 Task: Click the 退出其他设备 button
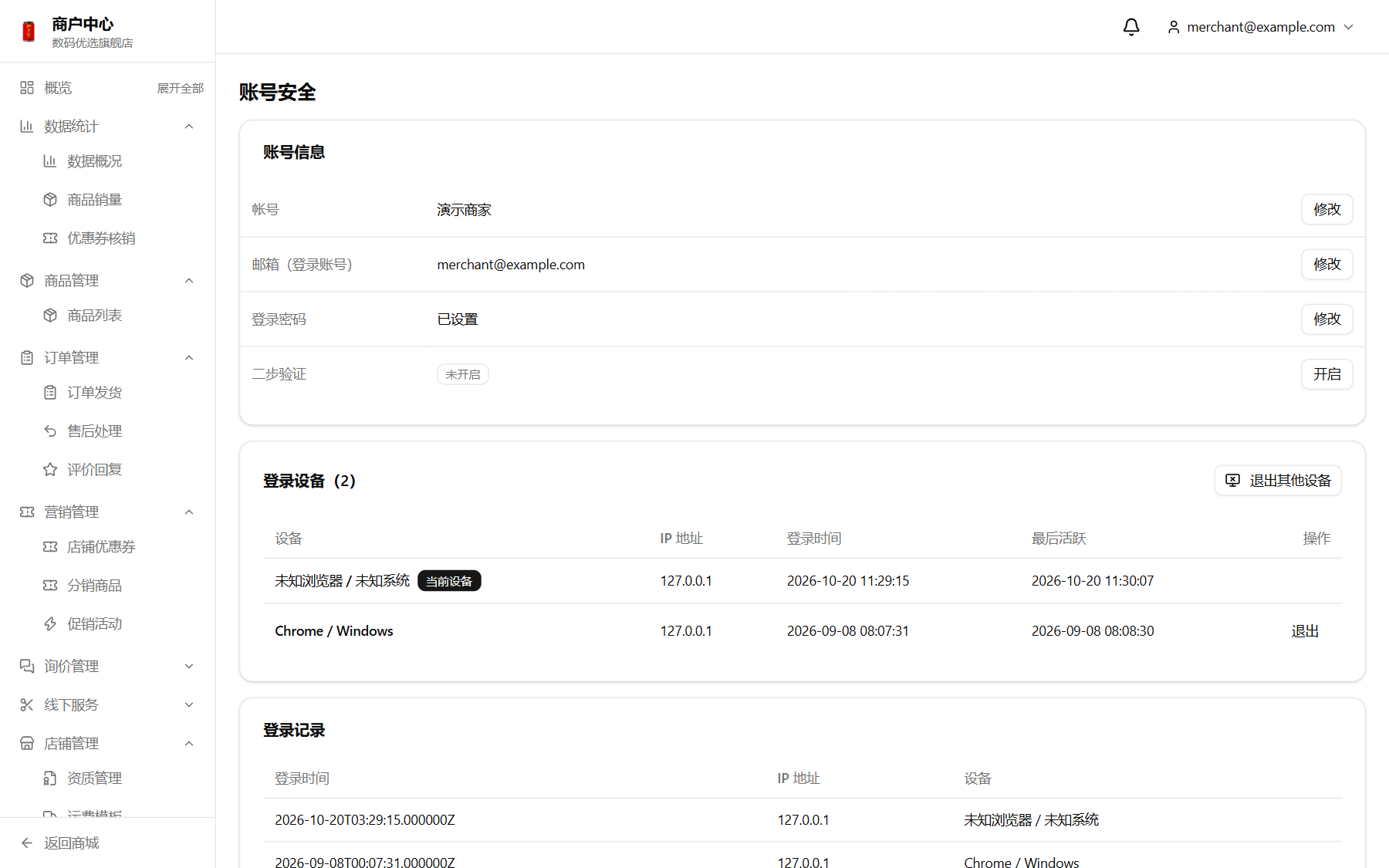(x=1278, y=481)
